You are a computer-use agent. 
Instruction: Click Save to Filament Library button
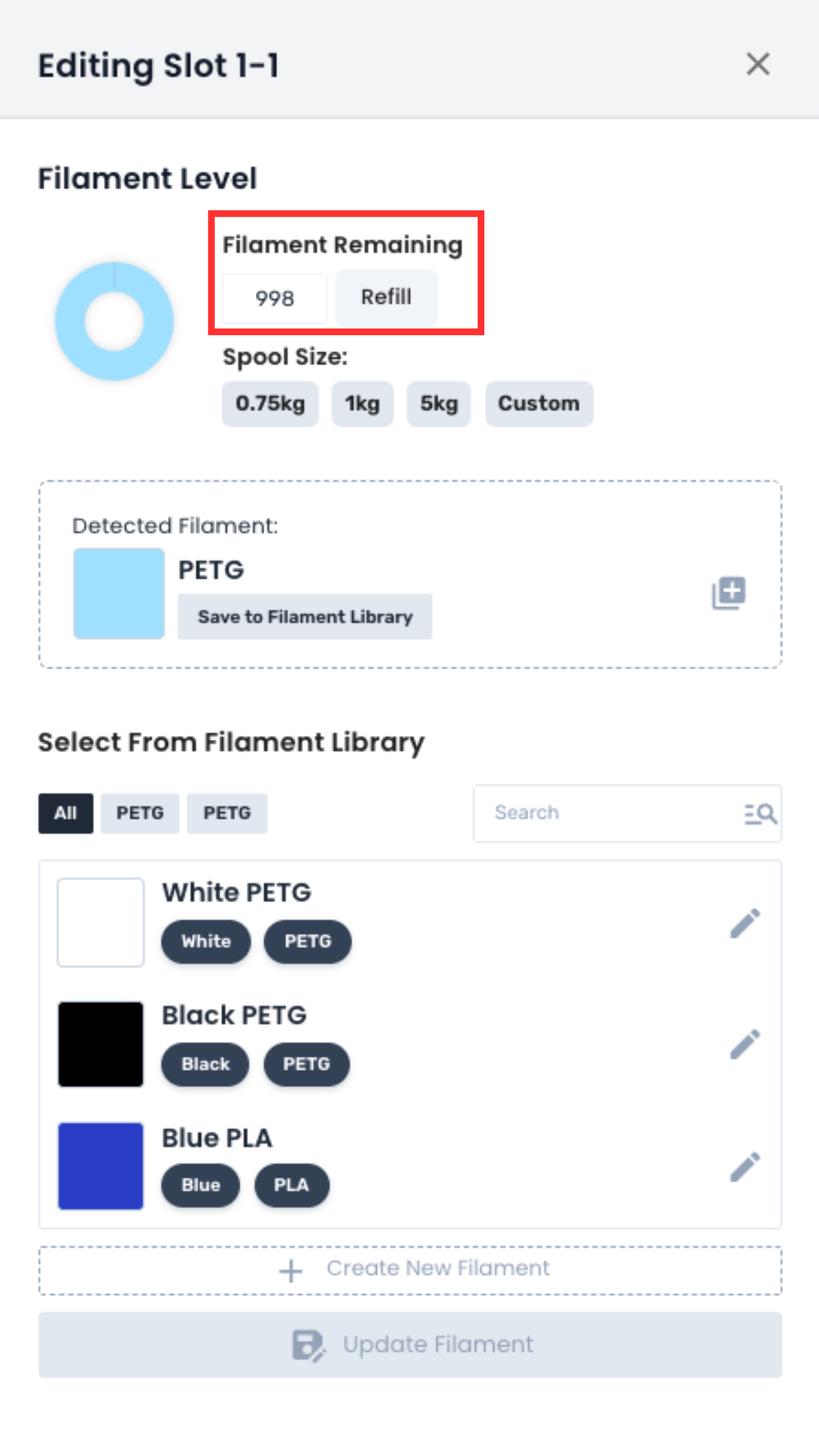[305, 617]
